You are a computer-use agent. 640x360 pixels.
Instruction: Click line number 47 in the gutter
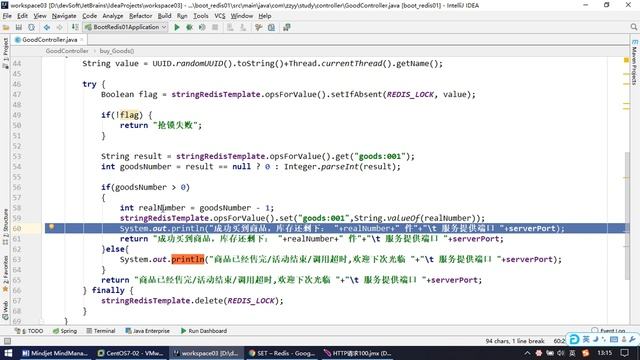tap(17, 94)
